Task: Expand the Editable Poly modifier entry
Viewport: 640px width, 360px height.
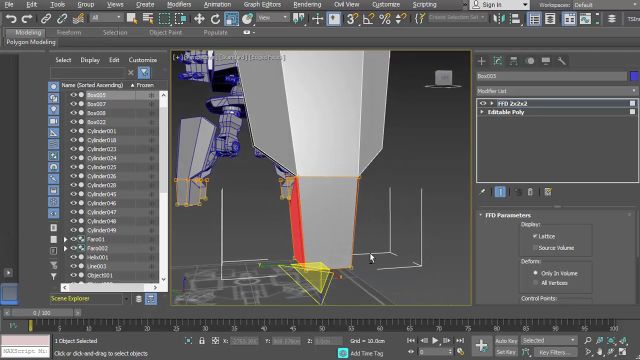Action: pyautogui.click(x=482, y=112)
